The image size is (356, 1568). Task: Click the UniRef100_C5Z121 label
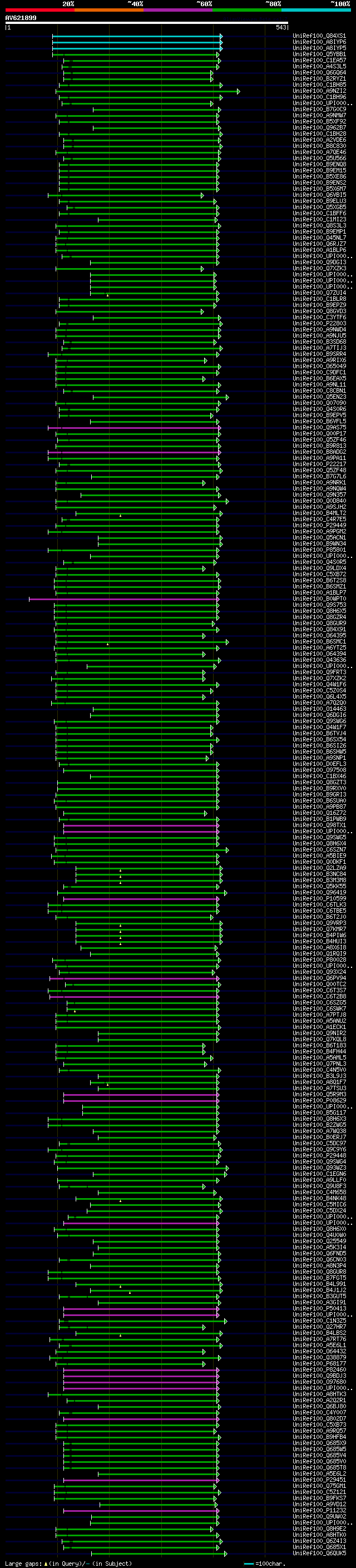pyautogui.click(x=319, y=1492)
